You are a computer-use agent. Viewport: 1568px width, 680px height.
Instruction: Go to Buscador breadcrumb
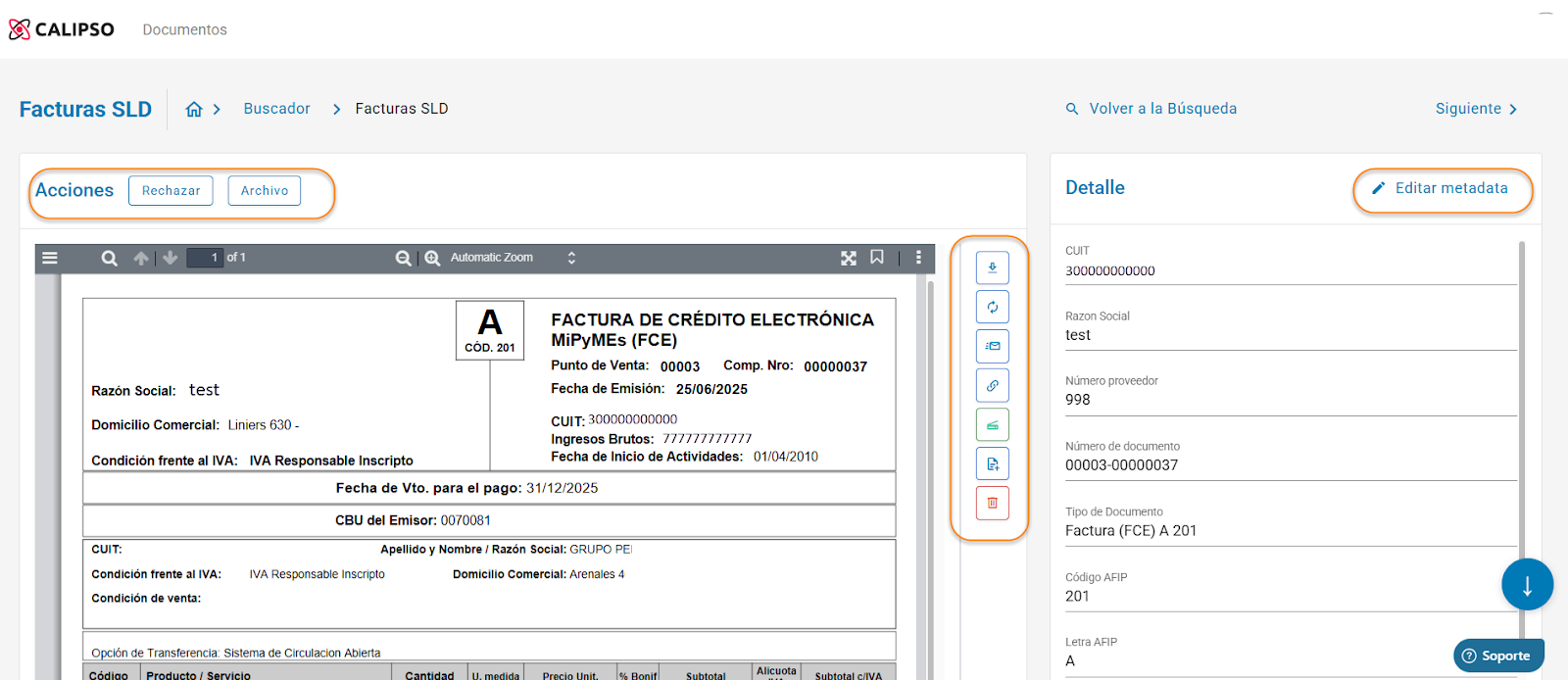point(276,109)
